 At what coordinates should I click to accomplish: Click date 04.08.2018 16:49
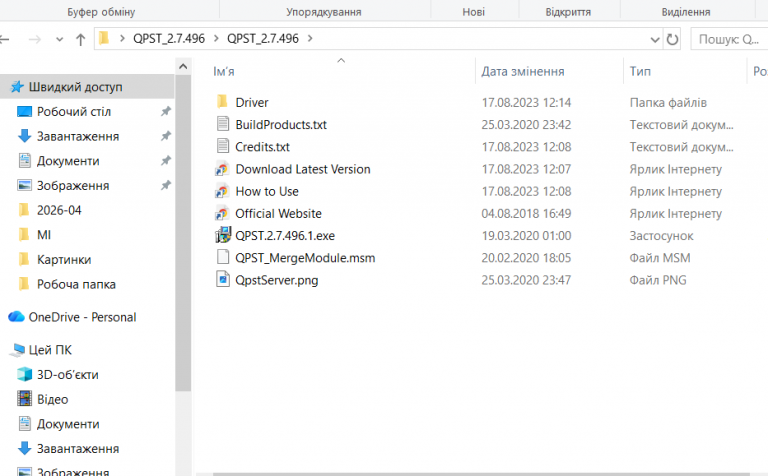click(x=526, y=214)
